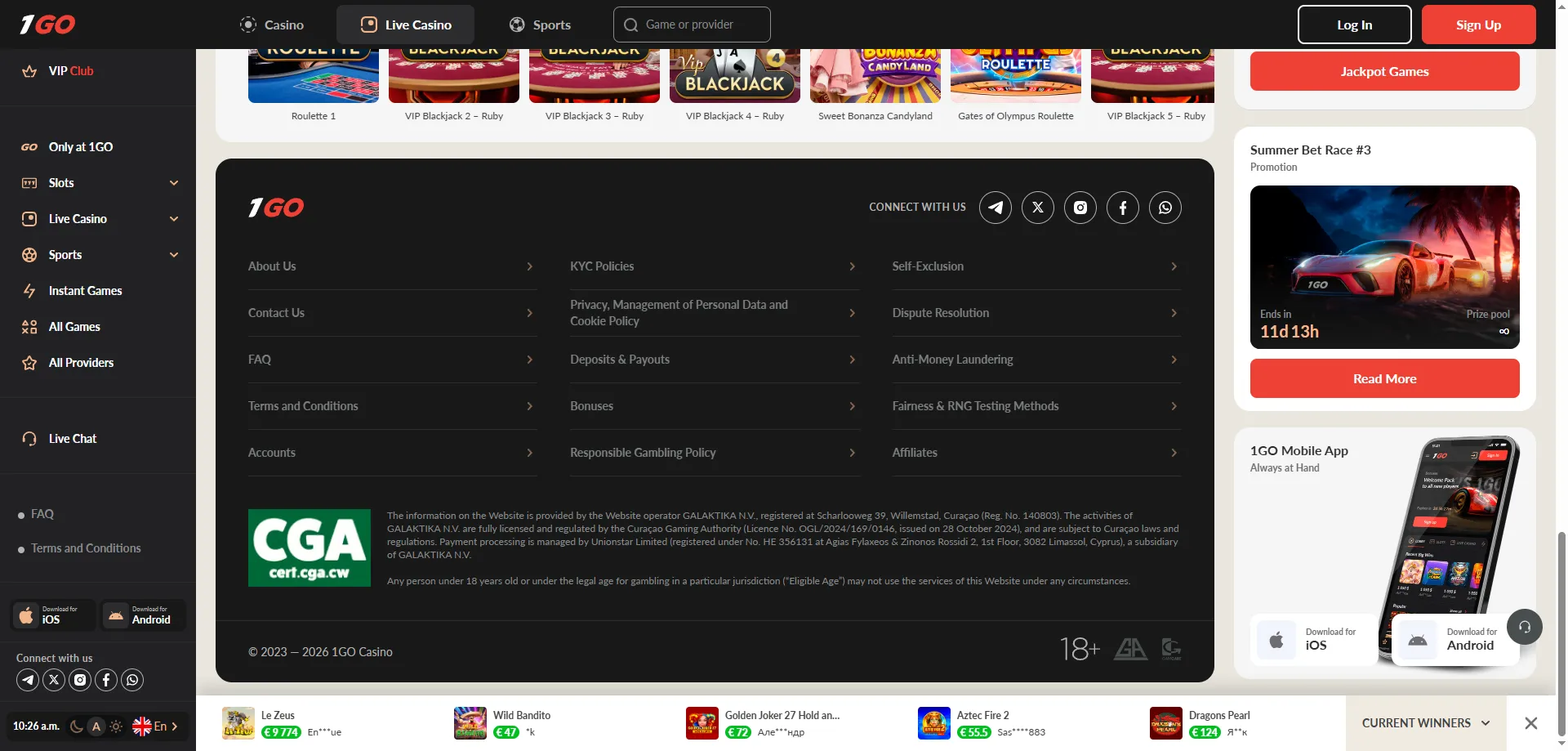Open the floating headset support button
Screen dimensions: 1568x751
[1525, 627]
